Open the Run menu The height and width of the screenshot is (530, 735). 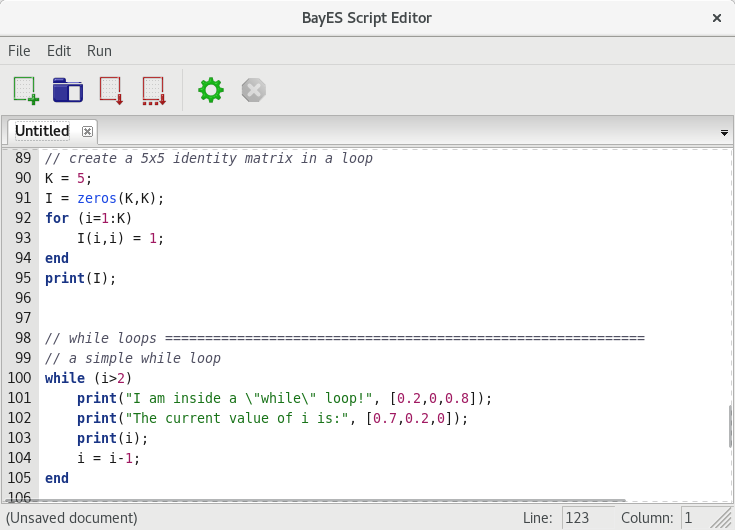coord(99,51)
